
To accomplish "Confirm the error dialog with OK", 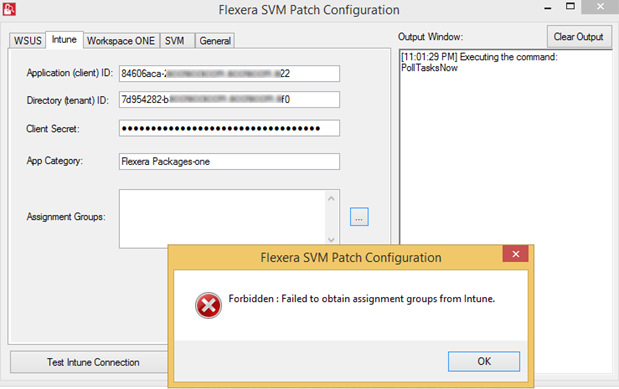I will (x=484, y=361).
